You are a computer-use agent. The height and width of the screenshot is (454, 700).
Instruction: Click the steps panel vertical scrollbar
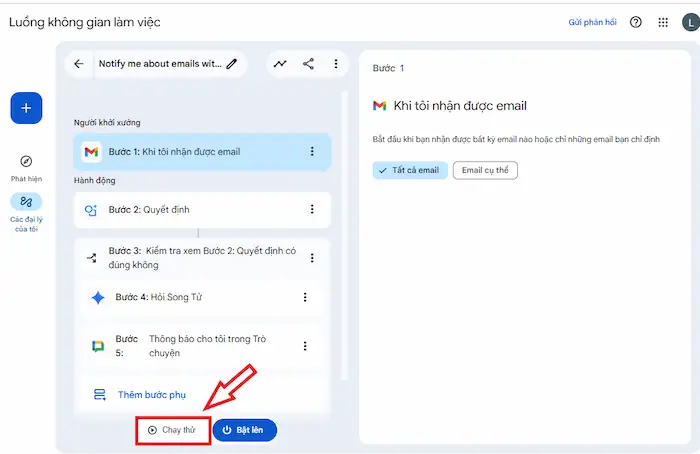(344, 236)
